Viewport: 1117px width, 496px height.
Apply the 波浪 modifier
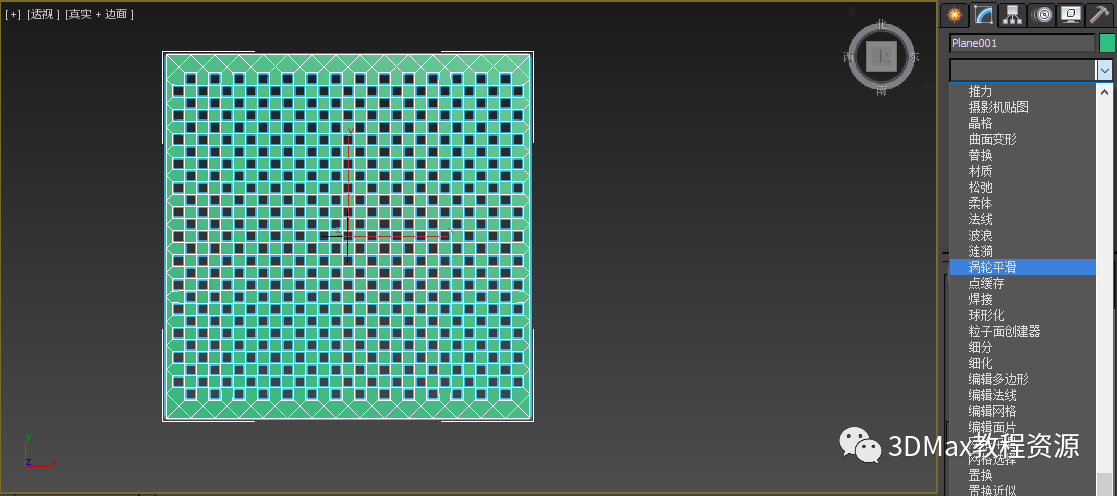pos(1022,235)
